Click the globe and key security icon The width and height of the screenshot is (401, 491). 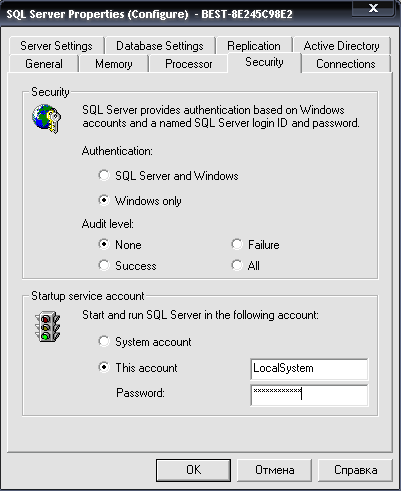coord(47,119)
